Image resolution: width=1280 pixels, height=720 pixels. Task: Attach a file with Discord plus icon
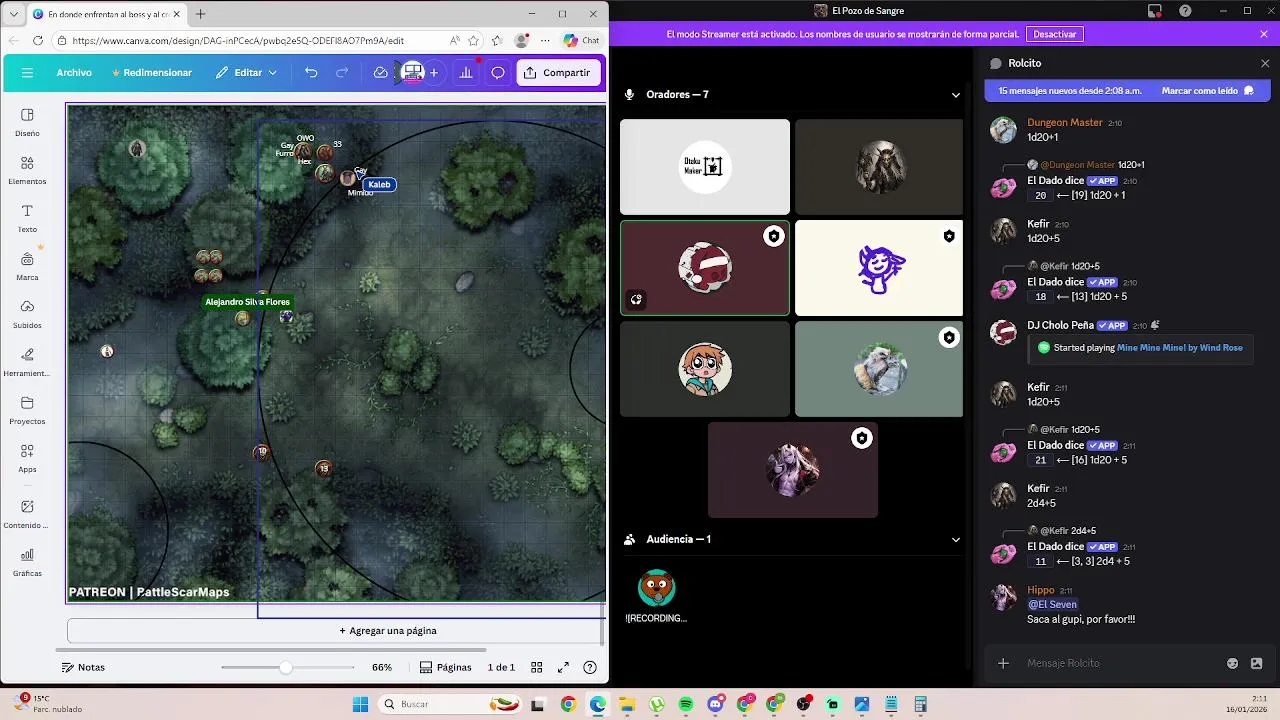pos(1003,663)
